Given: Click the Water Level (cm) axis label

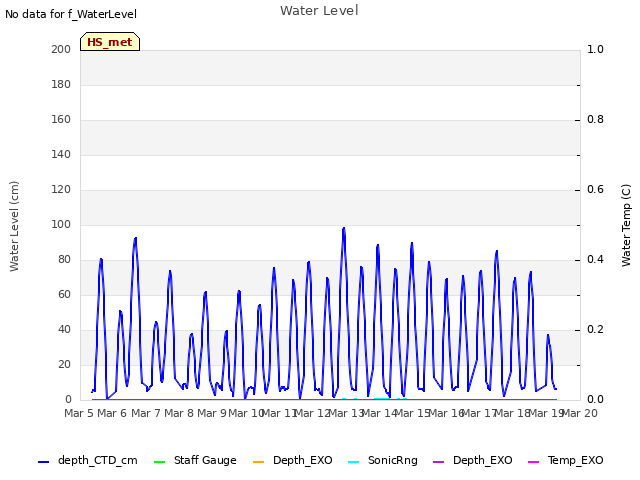Looking at the screenshot, I should coord(14,226).
